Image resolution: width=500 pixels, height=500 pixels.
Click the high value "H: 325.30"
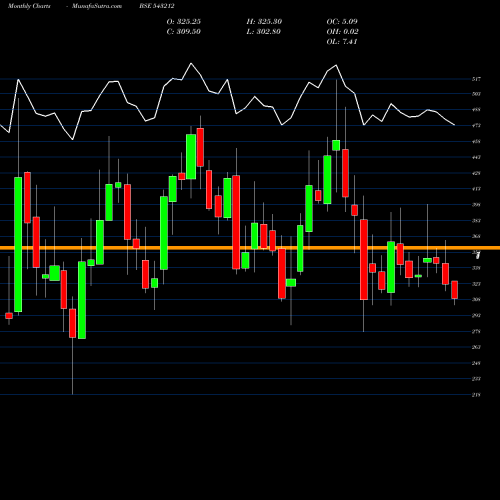264,22
